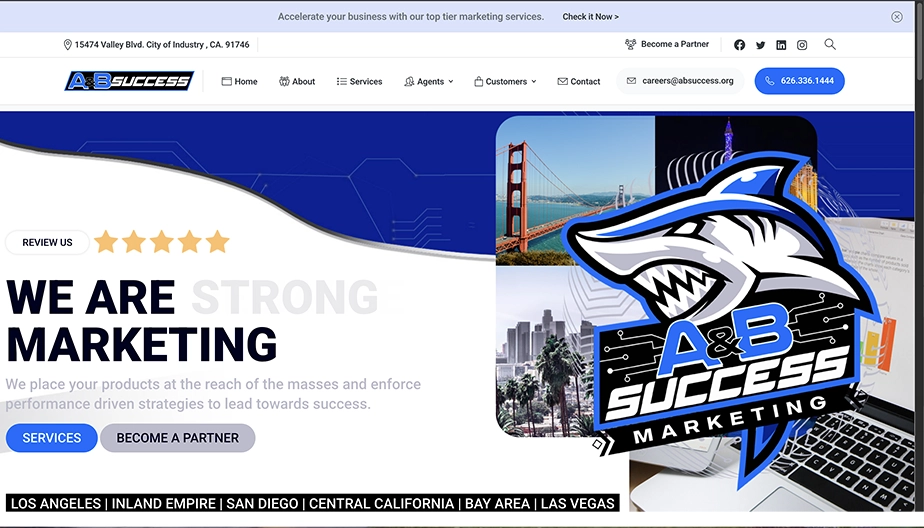Image resolution: width=924 pixels, height=528 pixels.
Task: Call the 626.336.1444 phone button
Action: tap(799, 81)
